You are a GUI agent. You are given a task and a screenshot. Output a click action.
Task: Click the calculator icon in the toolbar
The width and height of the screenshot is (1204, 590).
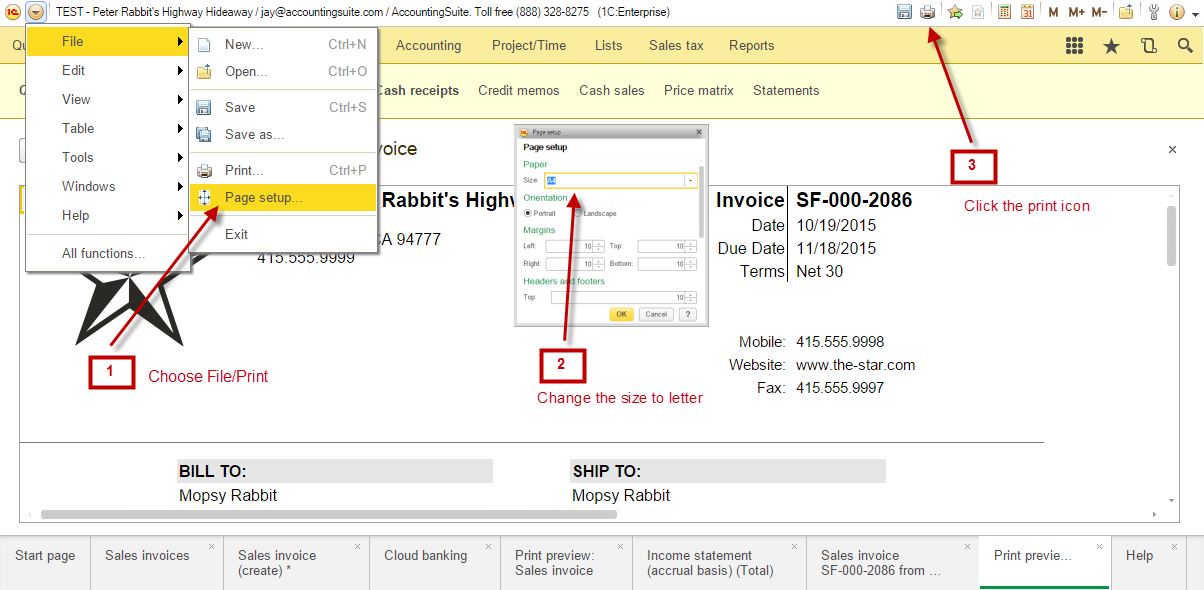[1006, 11]
